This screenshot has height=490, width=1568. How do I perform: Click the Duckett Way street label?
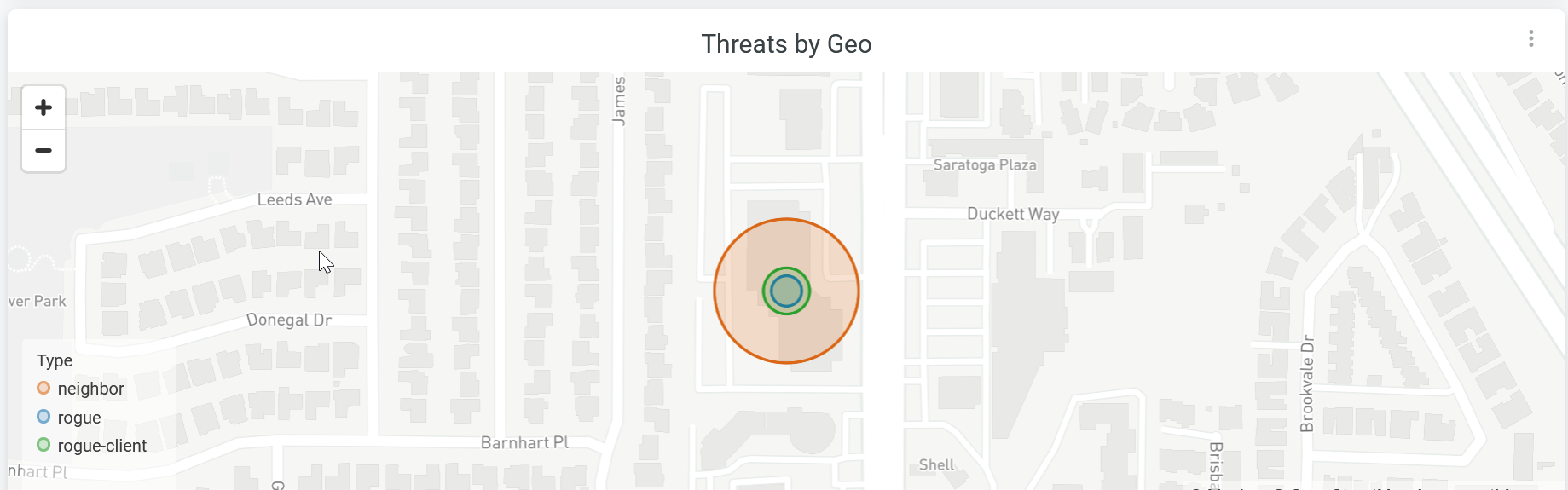click(1013, 214)
